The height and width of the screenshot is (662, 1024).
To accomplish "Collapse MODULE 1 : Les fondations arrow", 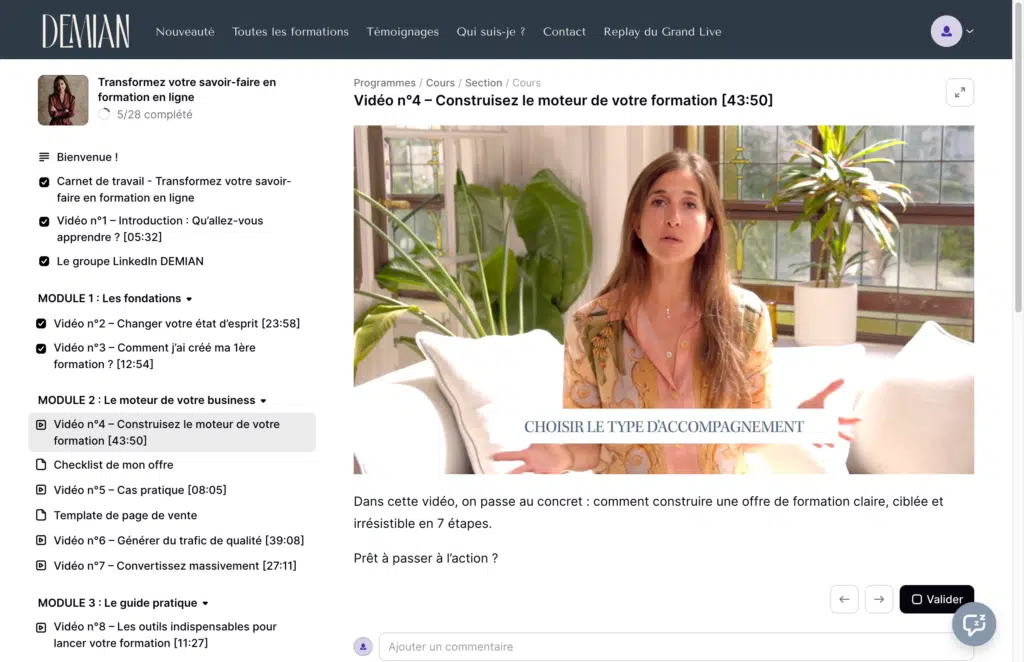I will [x=189, y=299].
